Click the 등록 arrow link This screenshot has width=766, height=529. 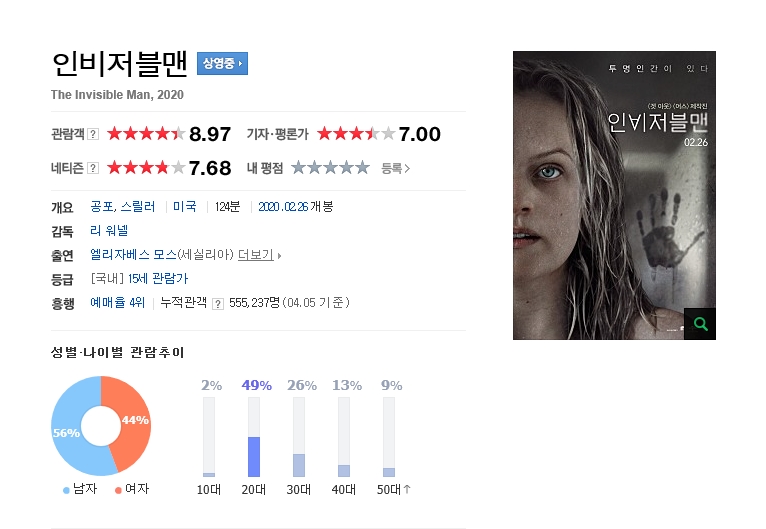(x=395, y=169)
